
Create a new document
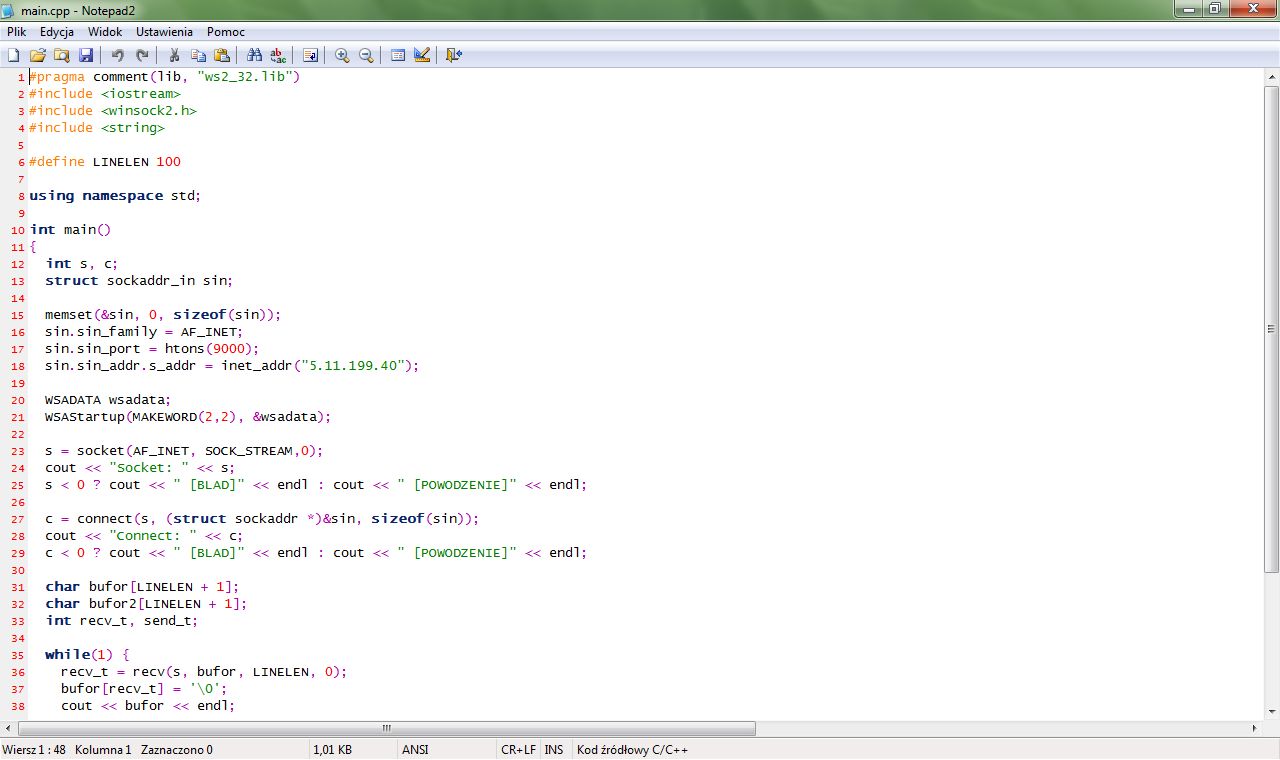pyautogui.click(x=13, y=55)
